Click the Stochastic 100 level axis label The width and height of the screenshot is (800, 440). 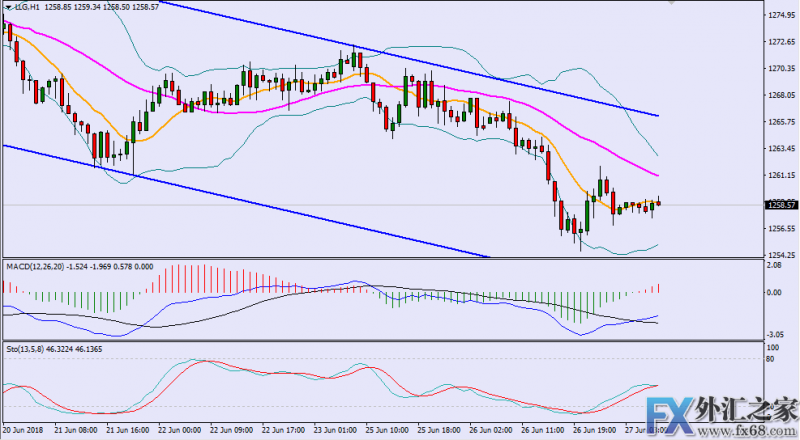(774, 348)
